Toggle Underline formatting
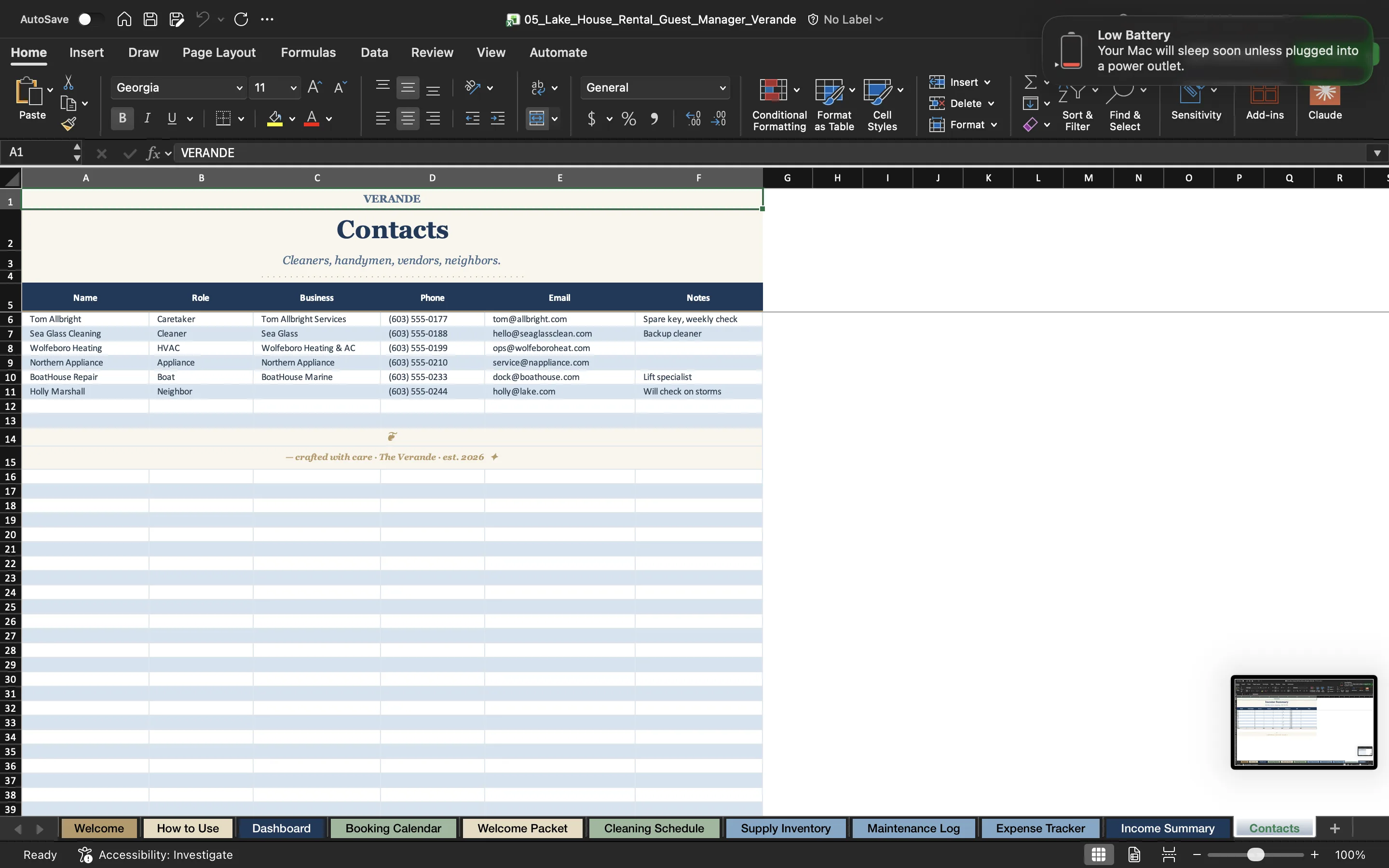 click(x=172, y=118)
